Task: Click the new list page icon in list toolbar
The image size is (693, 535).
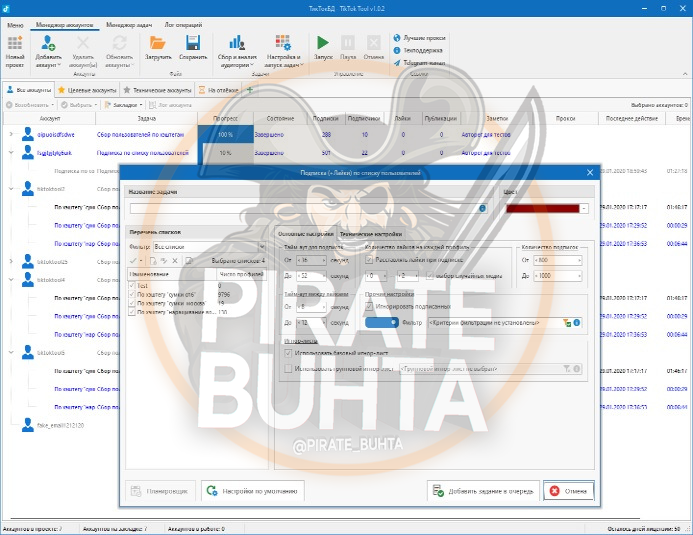Action: pyautogui.click(x=153, y=261)
